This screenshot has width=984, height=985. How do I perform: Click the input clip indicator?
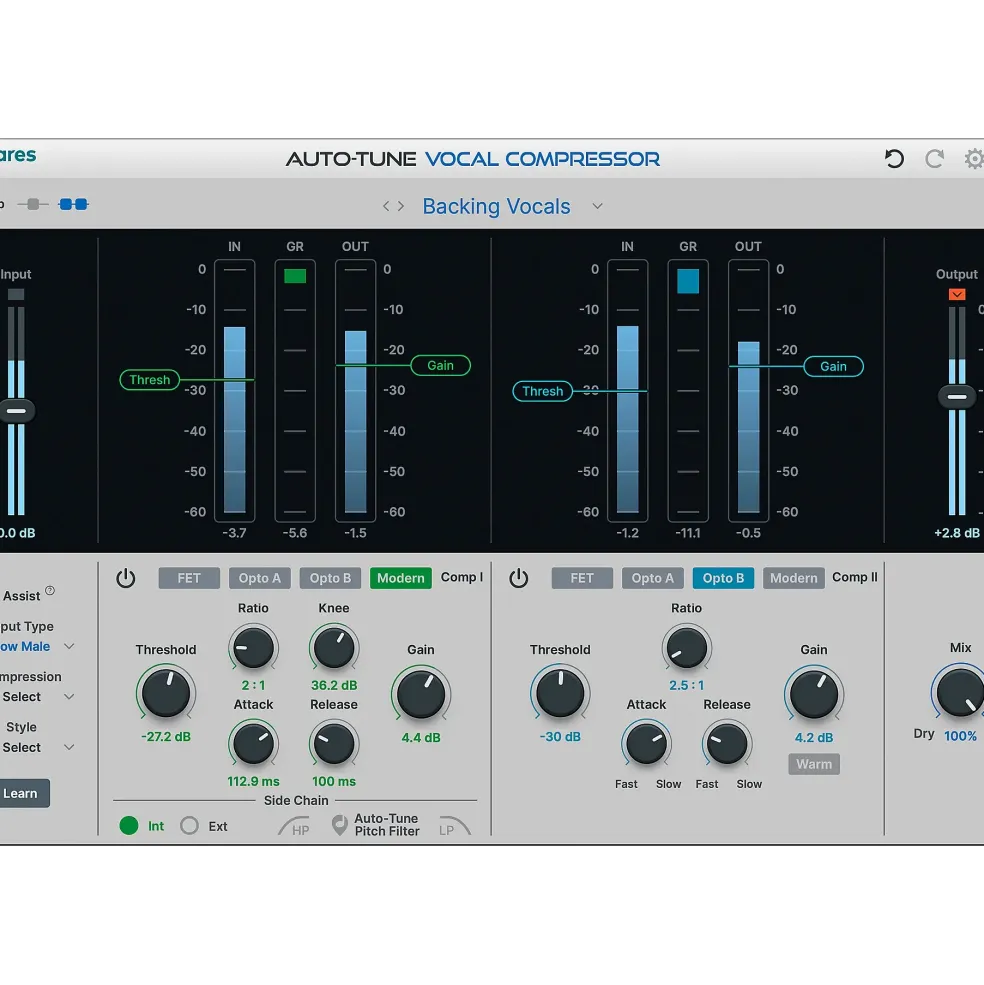[16, 294]
